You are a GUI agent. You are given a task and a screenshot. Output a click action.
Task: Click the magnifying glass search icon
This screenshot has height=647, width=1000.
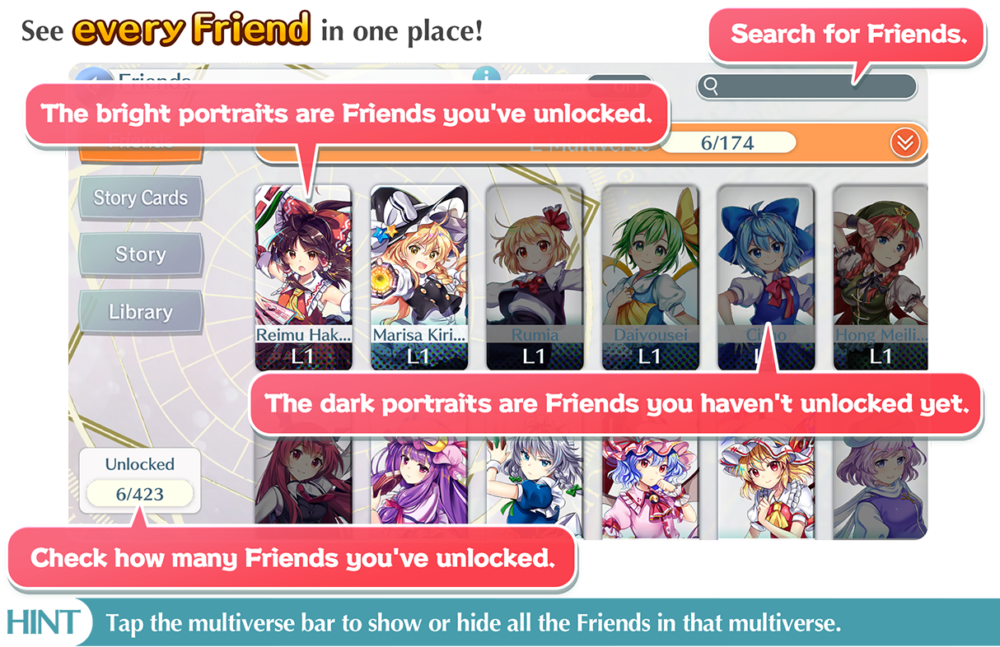pyautogui.click(x=710, y=87)
